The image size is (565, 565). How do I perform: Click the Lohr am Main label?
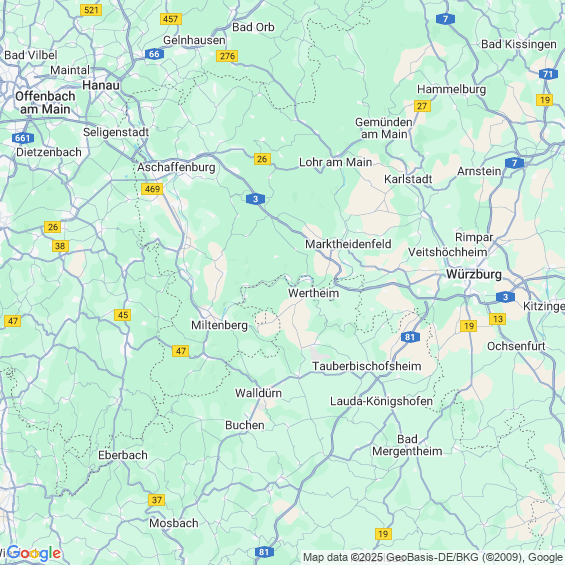(335, 162)
